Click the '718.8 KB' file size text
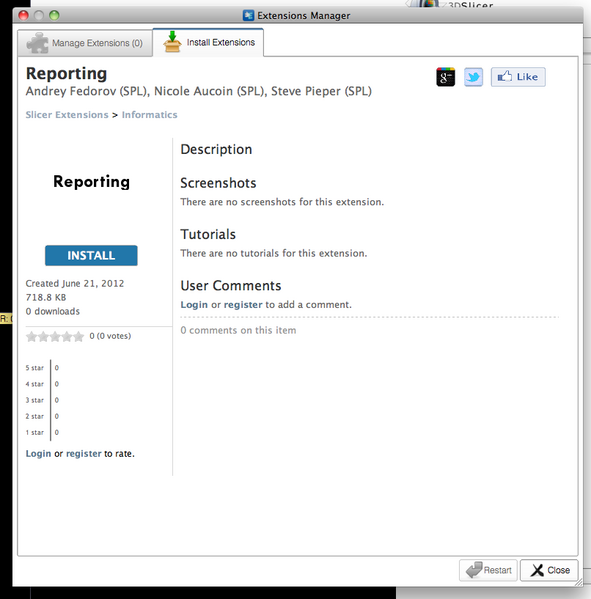The height and width of the screenshot is (599, 591). 46,297
